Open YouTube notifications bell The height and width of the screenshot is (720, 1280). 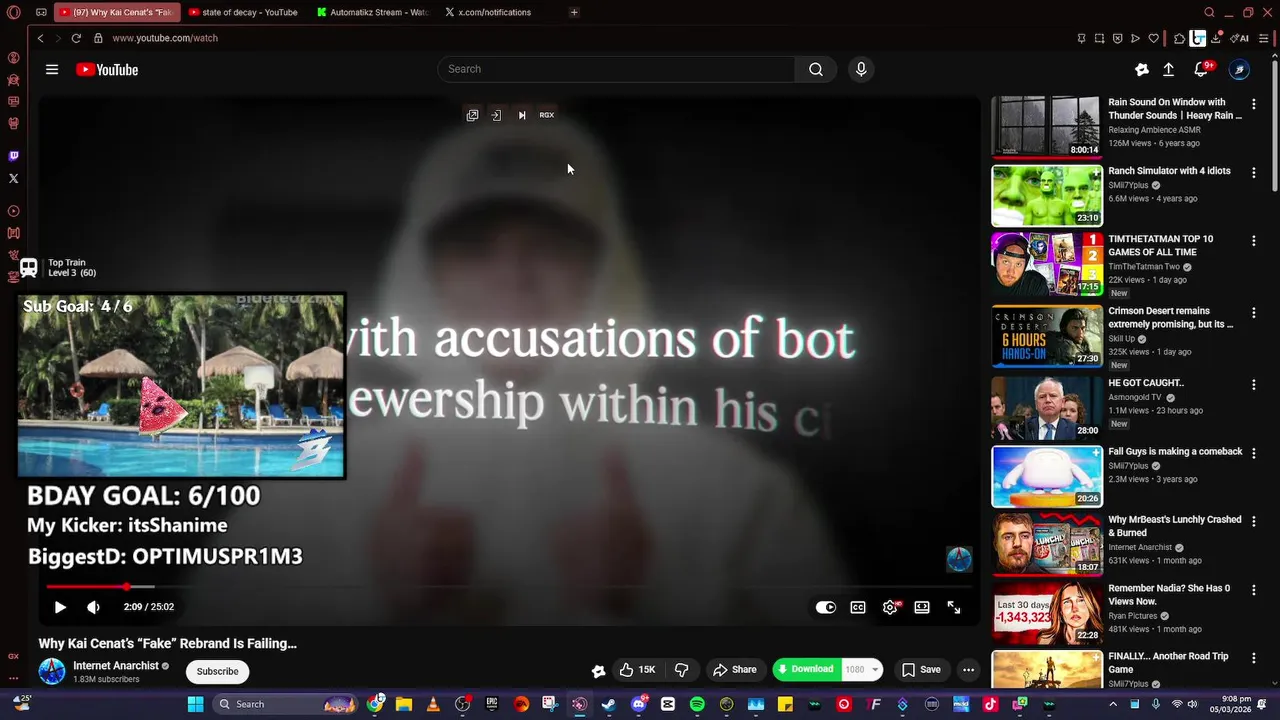pos(1201,70)
